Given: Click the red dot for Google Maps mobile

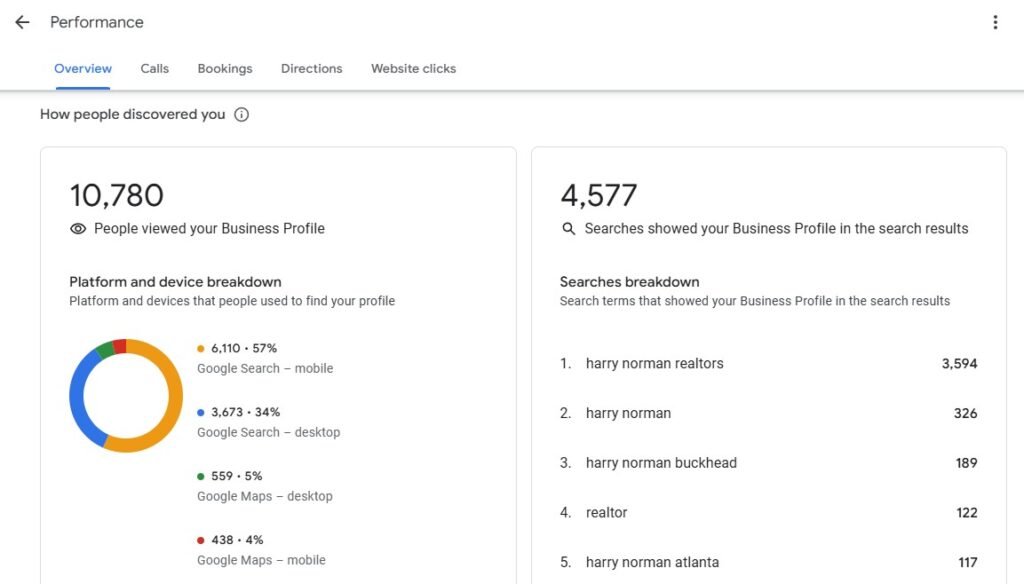Looking at the screenshot, I should 200,540.
